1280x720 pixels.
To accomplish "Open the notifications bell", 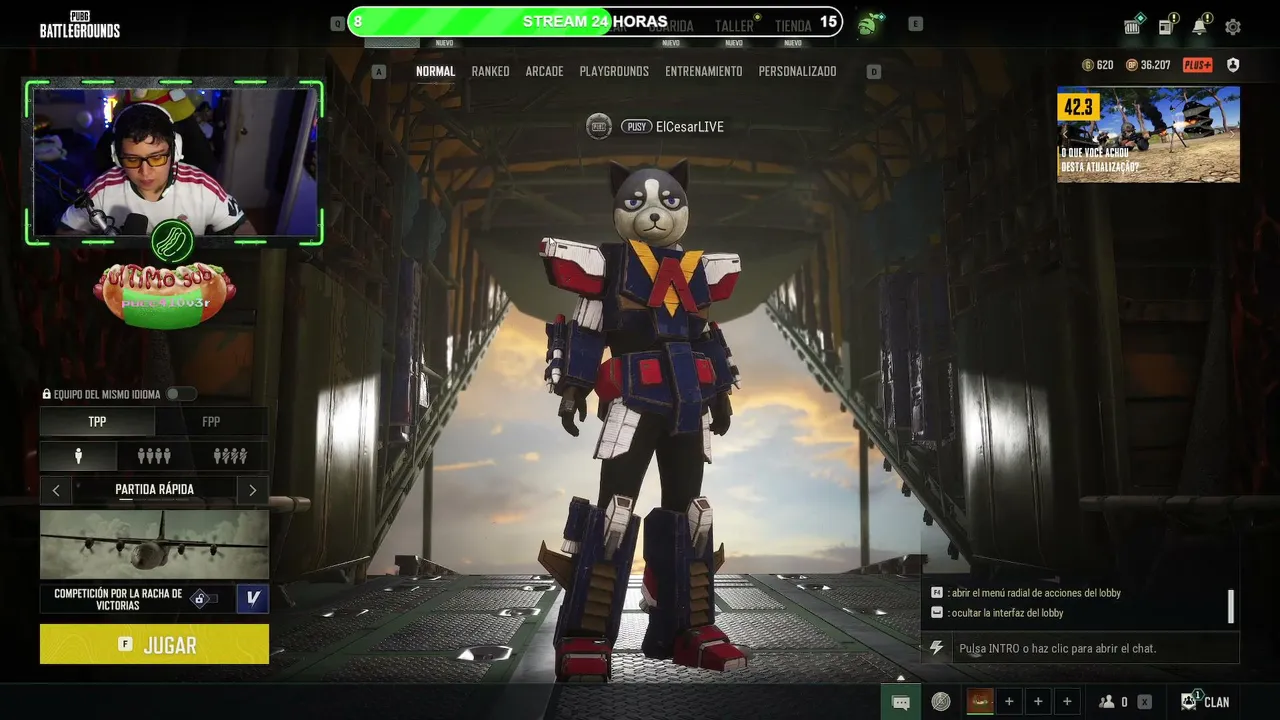I will click(x=1200, y=25).
